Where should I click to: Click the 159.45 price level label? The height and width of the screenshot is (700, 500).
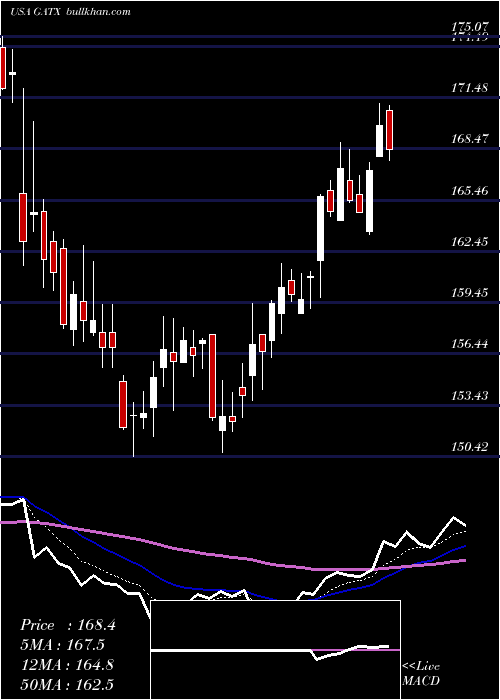pos(469,293)
